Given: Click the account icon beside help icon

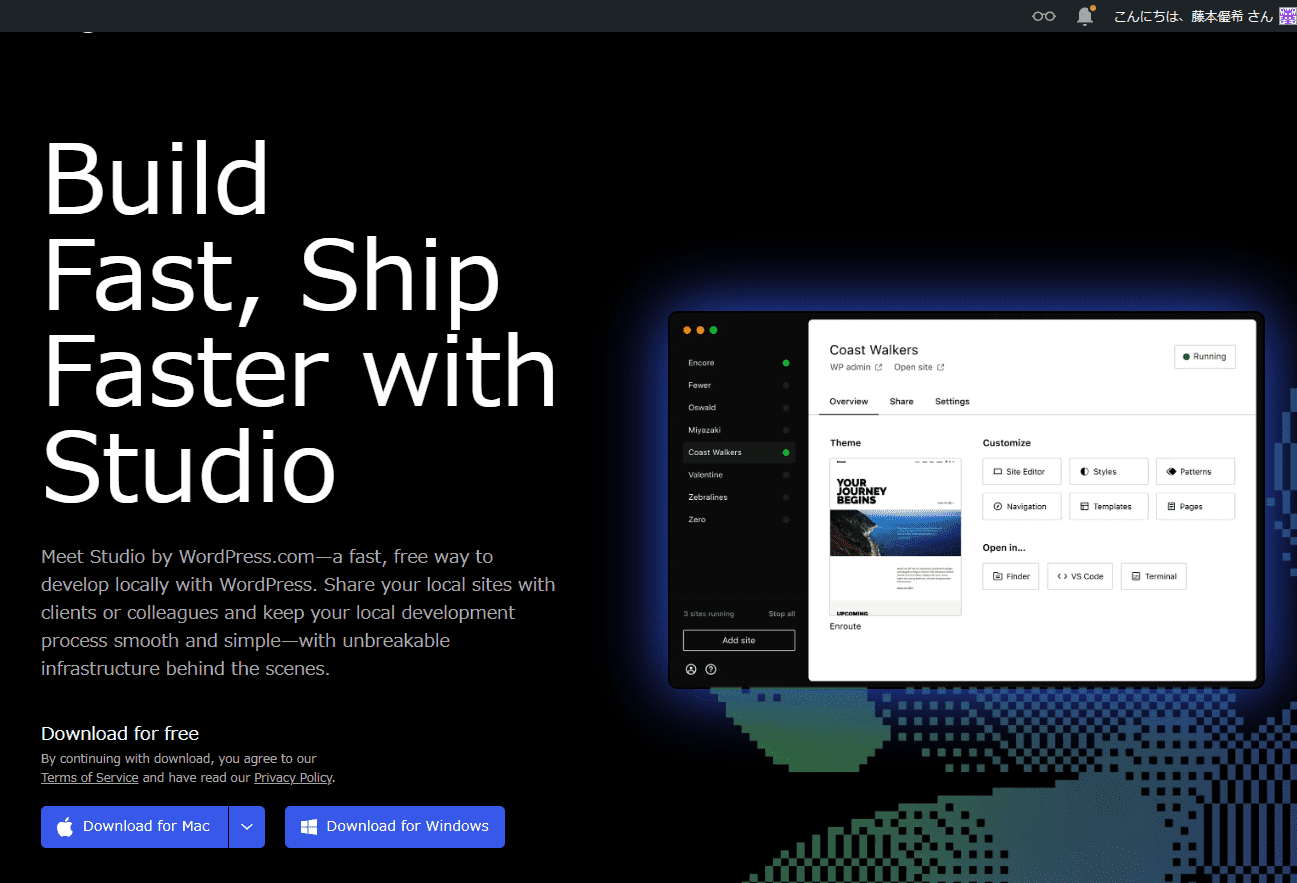Looking at the screenshot, I should coord(690,670).
